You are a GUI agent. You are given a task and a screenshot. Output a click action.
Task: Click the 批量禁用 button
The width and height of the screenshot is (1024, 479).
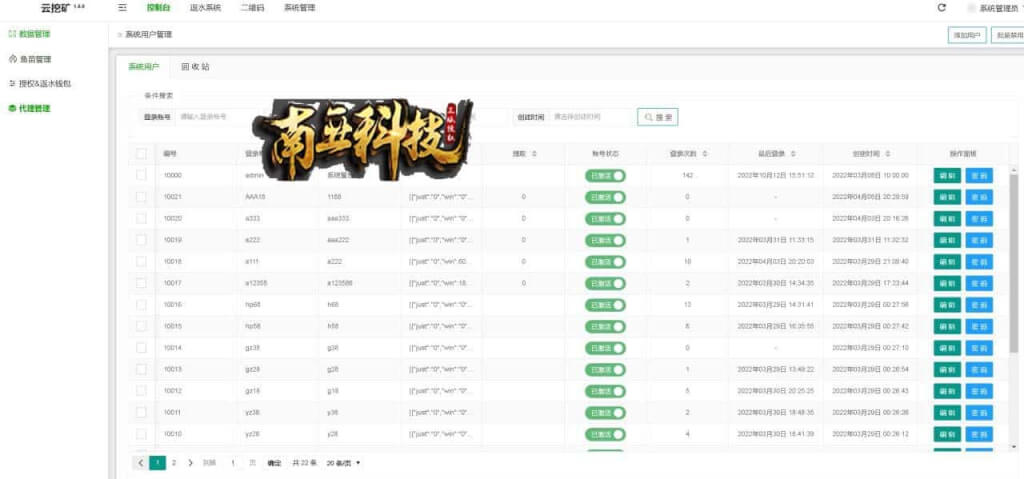coord(1008,35)
